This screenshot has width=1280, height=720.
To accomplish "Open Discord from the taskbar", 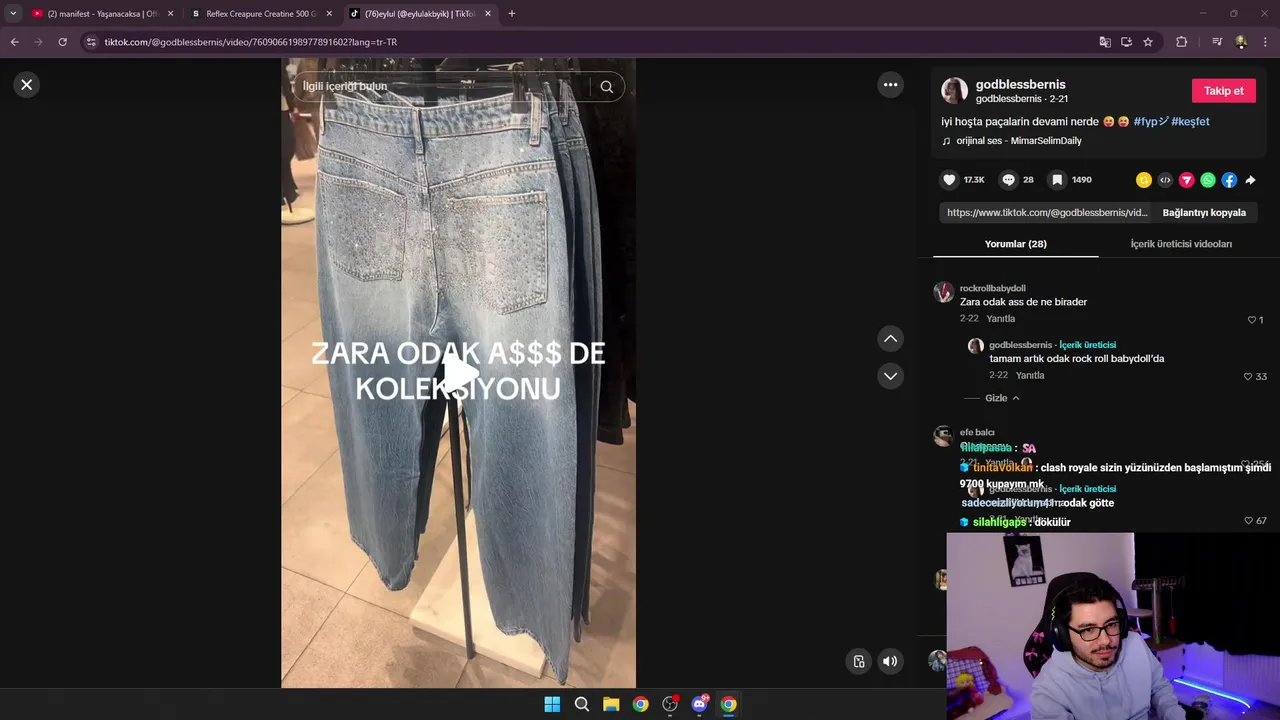I will pos(699,704).
